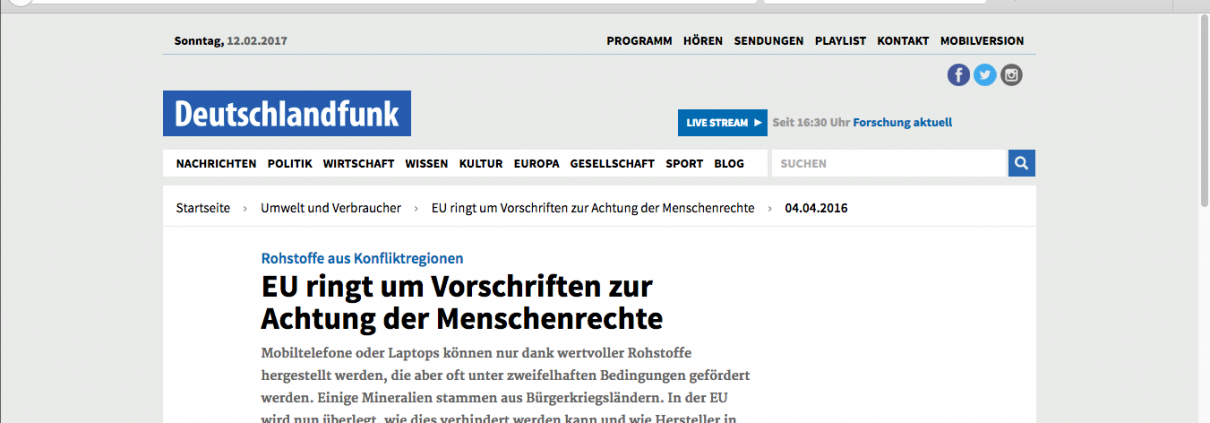Click into the Suchen search field
1210x423 pixels.
pos(889,163)
